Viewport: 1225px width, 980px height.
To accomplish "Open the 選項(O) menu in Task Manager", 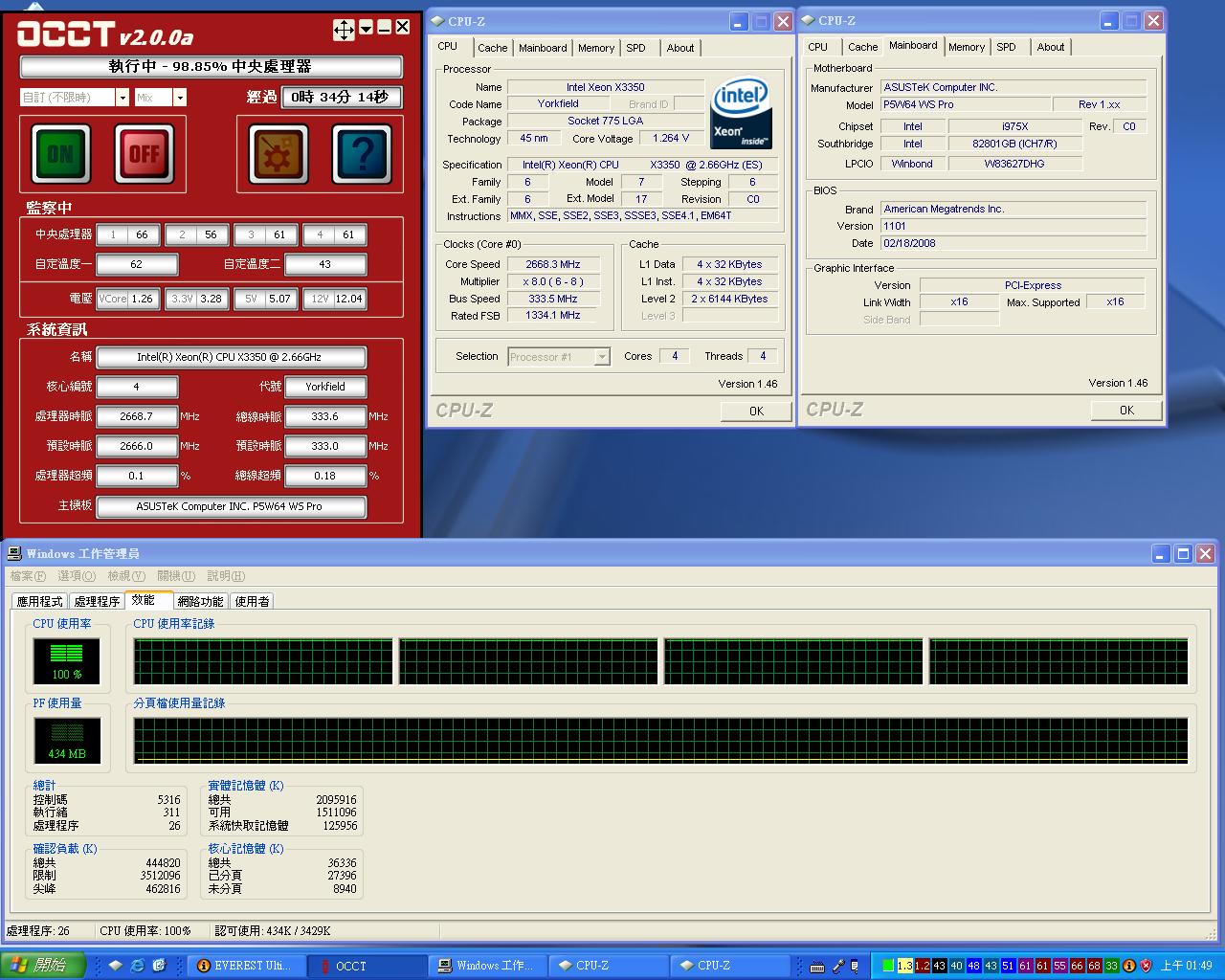I will click(x=77, y=576).
